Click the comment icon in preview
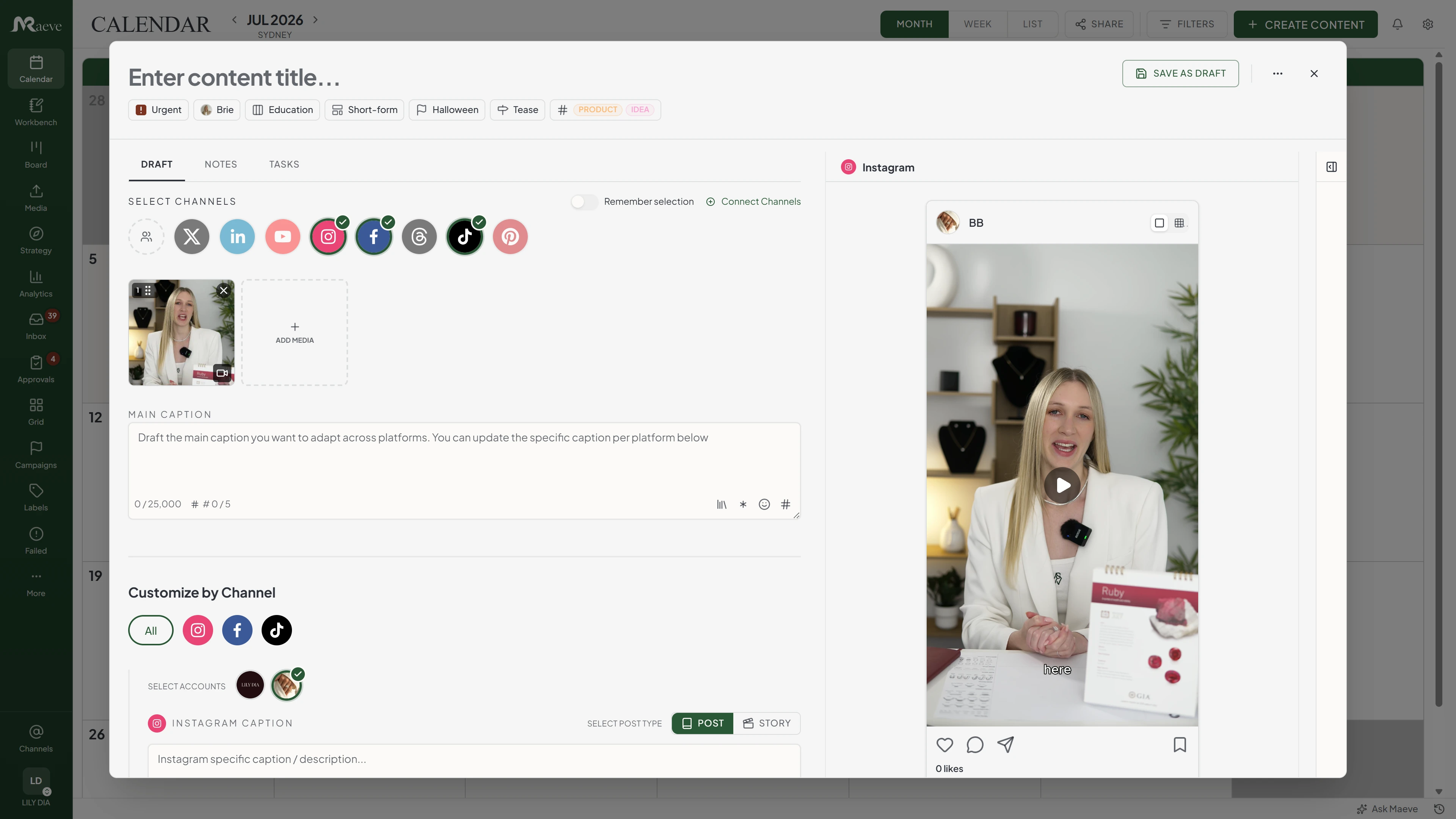Image resolution: width=1456 pixels, height=819 pixels. pos(975,745)
